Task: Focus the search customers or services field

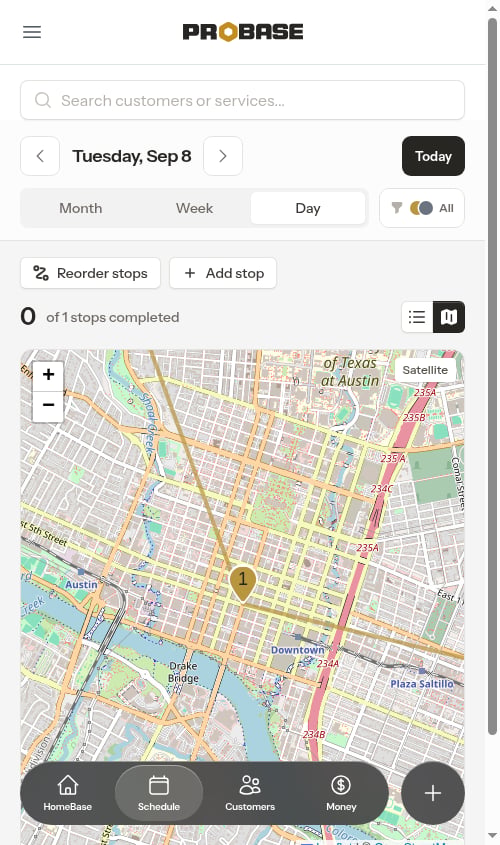Action: click(242, 100)
